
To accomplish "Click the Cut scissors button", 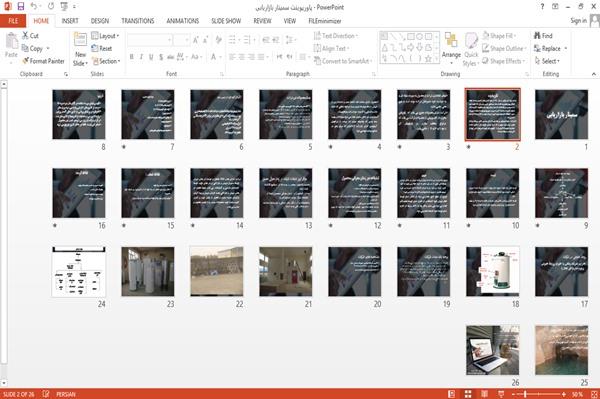I will [30, 36].
